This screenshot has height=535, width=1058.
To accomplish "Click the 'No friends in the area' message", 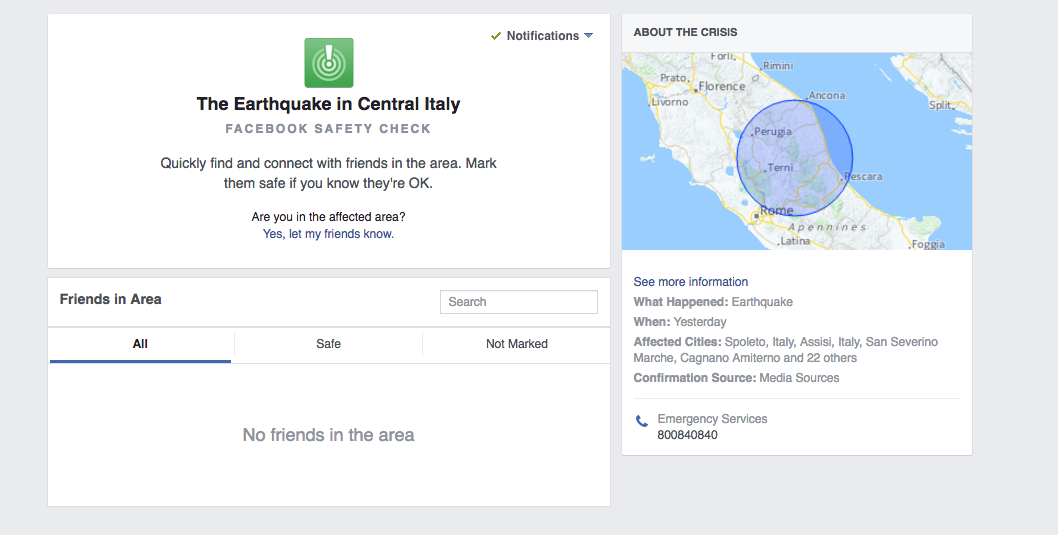I will click(x=329, y=435).
